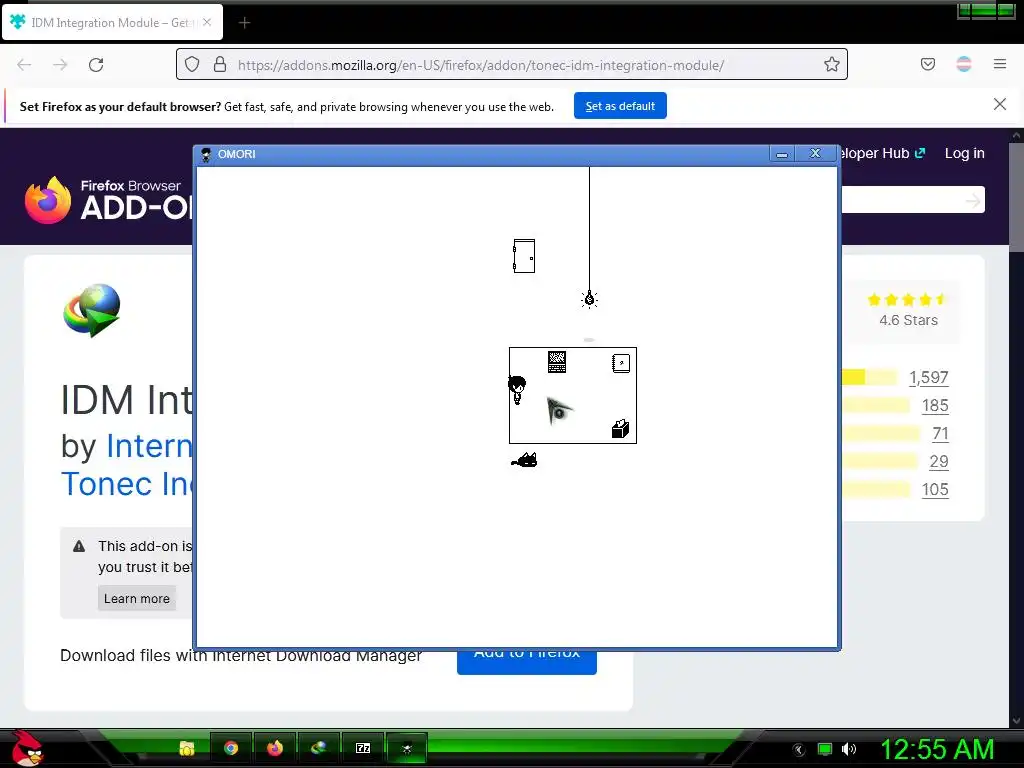Bookmark this page with the star

tap(831, 64)
